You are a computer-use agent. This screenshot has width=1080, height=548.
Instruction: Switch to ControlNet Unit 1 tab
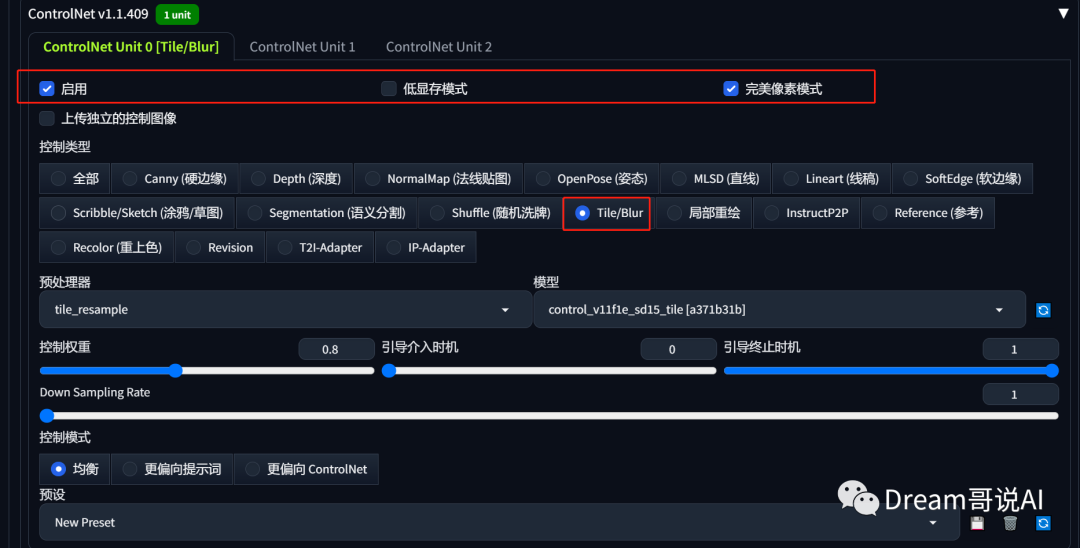302,47
